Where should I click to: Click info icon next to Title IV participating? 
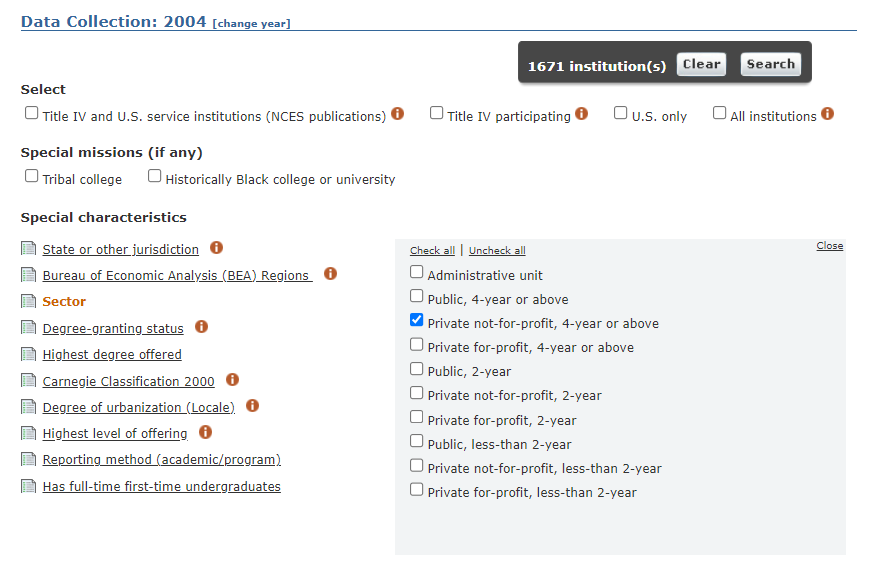point(581,114)
